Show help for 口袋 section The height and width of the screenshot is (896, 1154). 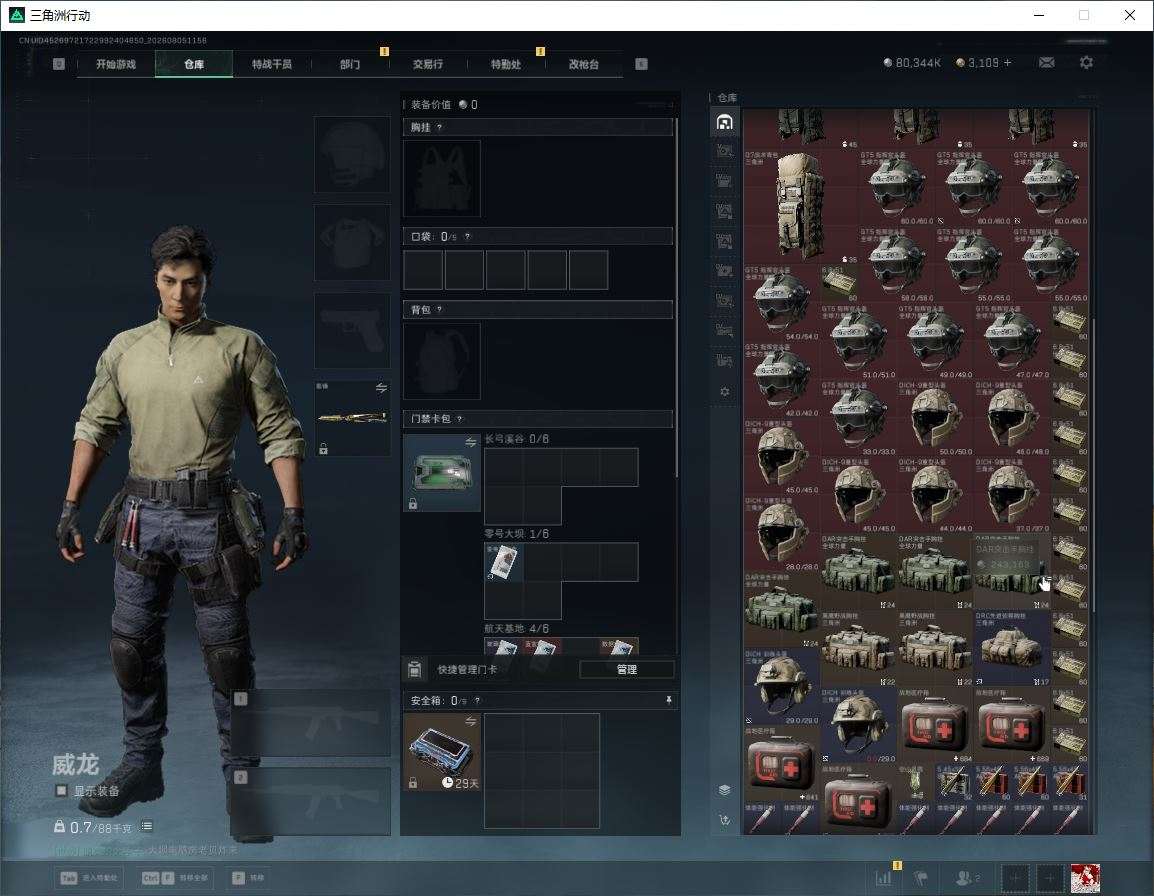pyautogui.click(x=467, y=236)
